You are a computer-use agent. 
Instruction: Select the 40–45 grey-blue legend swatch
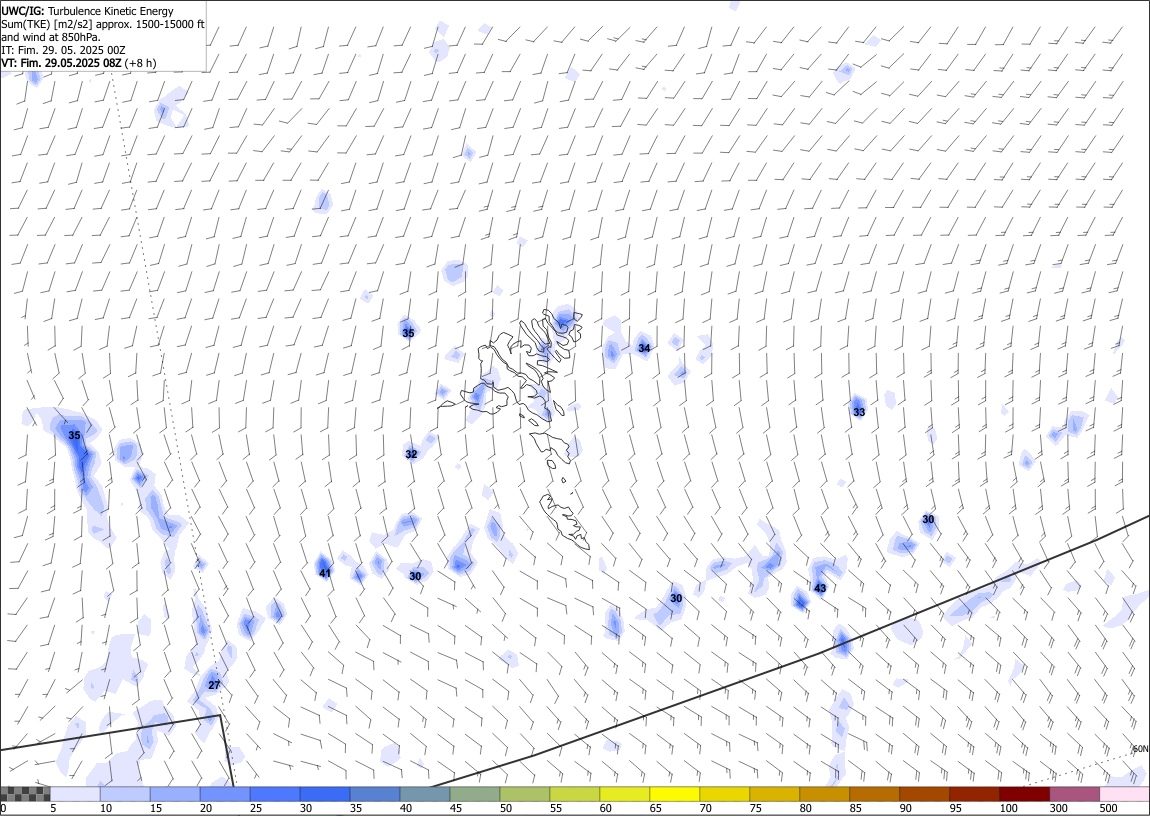[425, 794]
